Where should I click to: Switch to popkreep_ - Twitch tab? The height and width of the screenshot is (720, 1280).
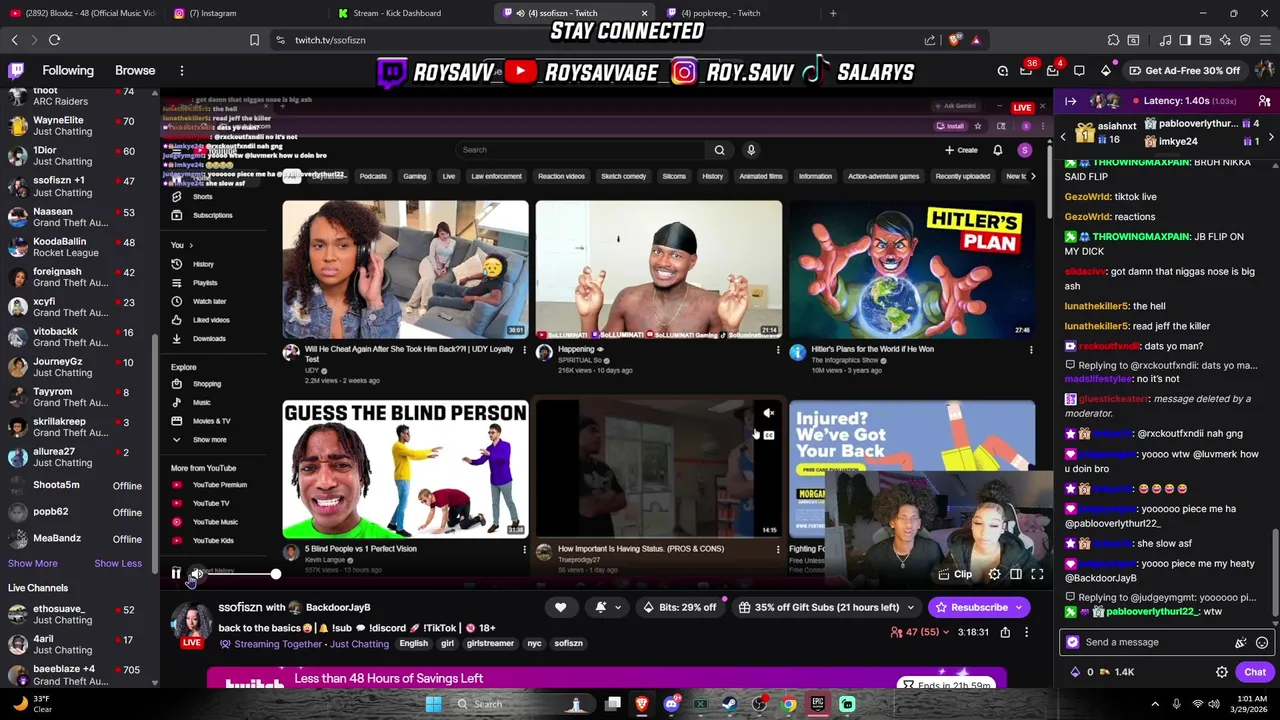pyautogui.click(x=738, y=13)
